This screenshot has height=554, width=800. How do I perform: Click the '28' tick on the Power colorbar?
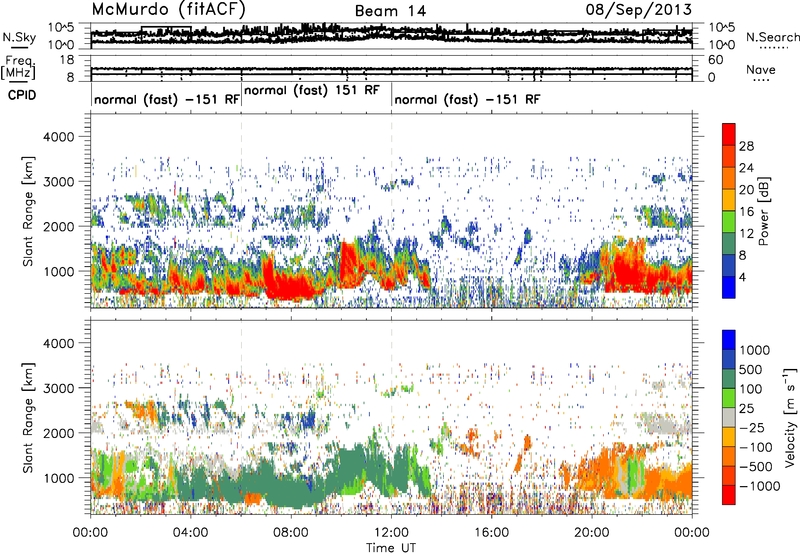click(746, 146)
